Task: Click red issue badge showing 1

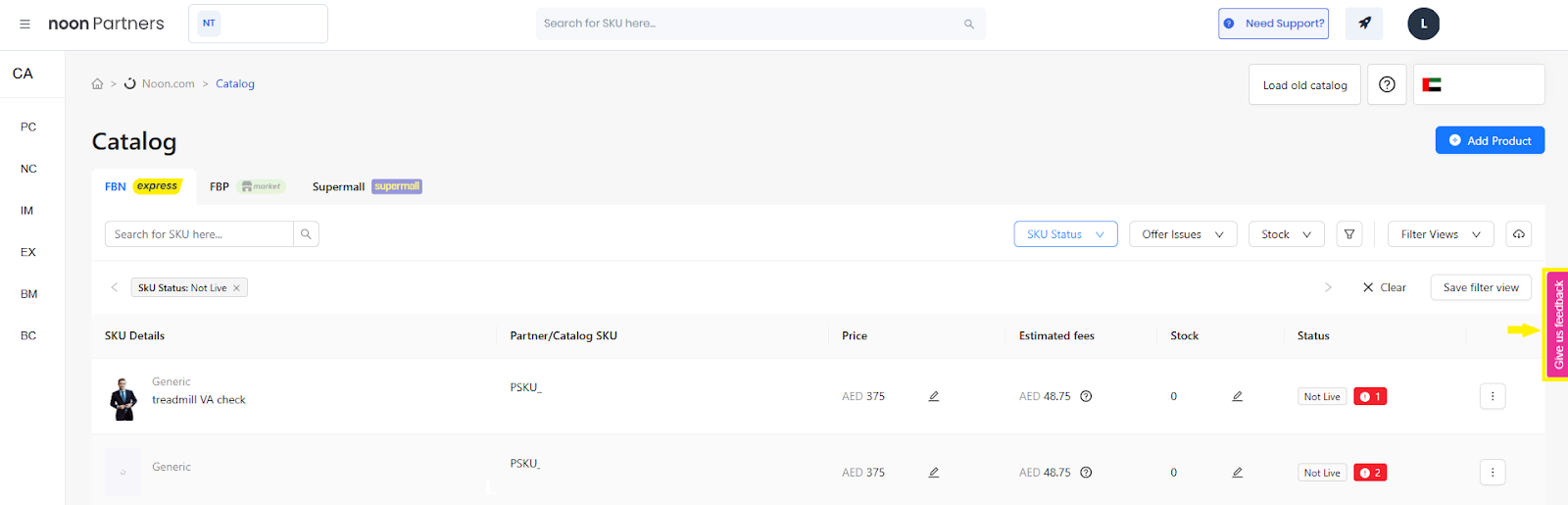Action: pos(1370,397)
